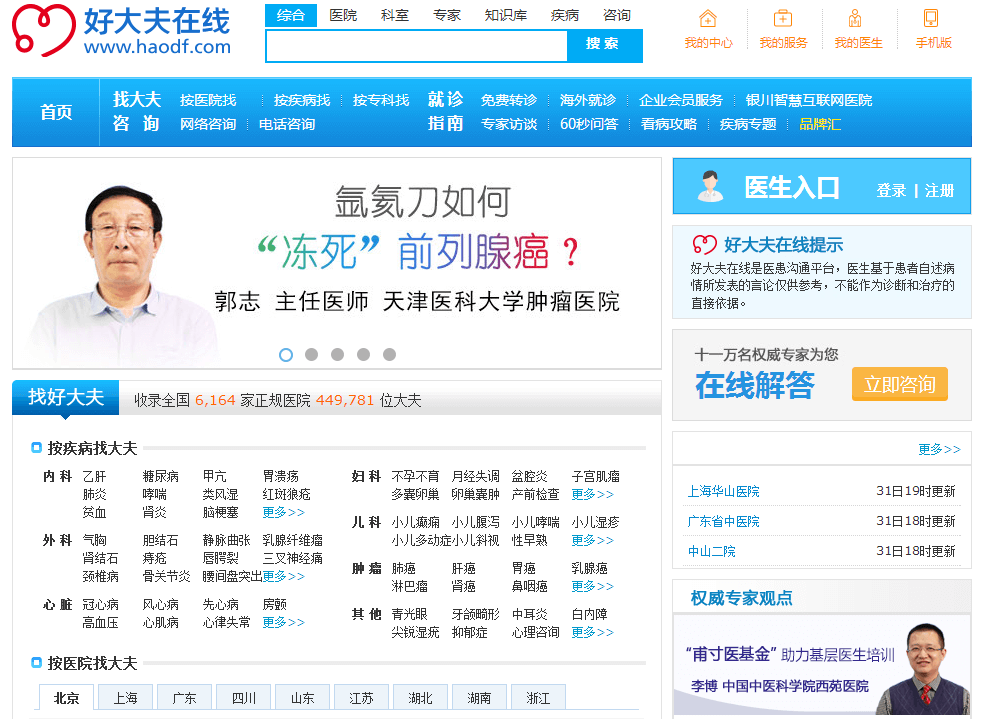Click the doctor avatar in 医生入口 banner
The height and width of the screenshot is (719, 982).
pos(710,185)
